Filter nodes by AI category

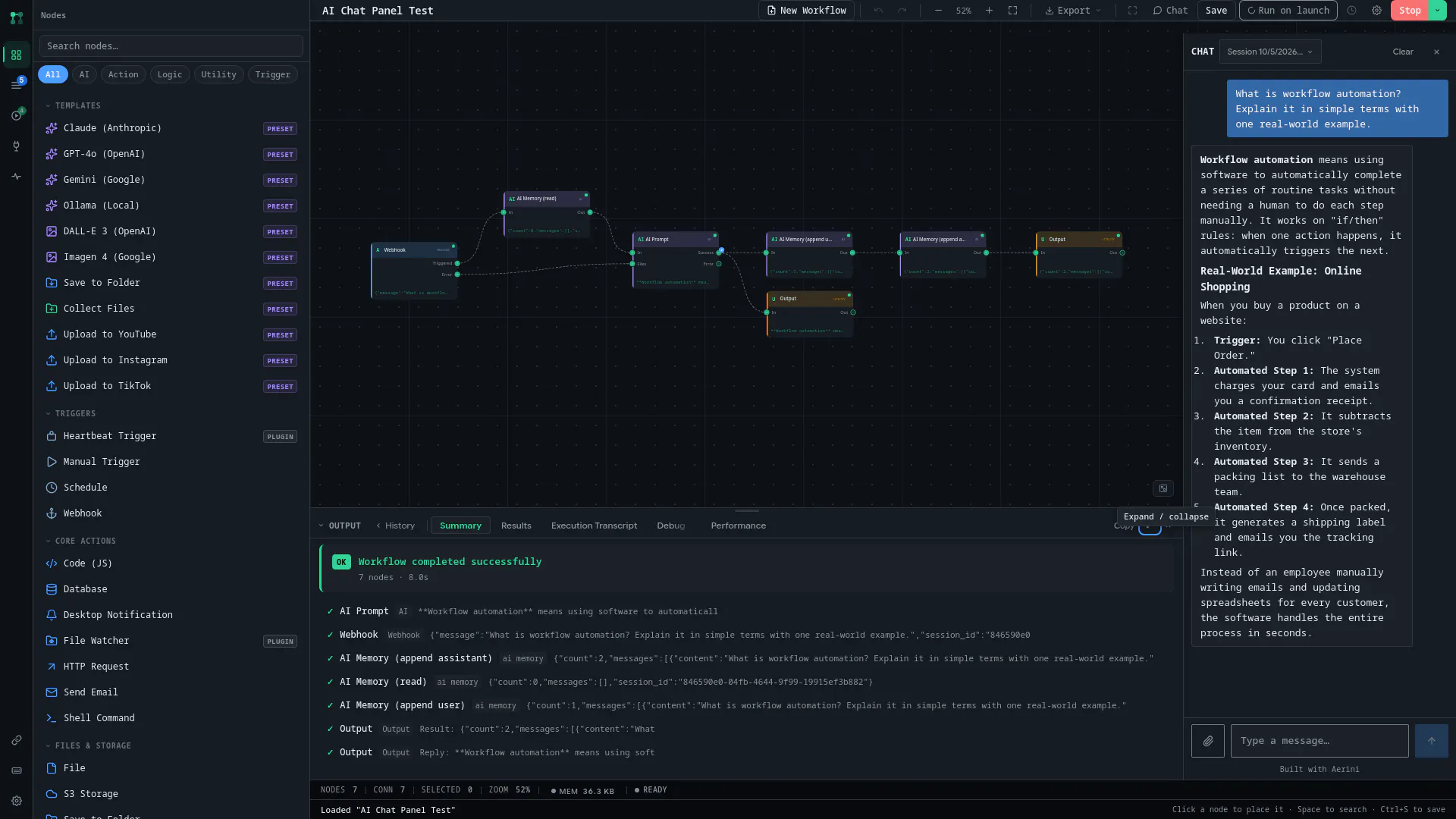tap(84, 74)
